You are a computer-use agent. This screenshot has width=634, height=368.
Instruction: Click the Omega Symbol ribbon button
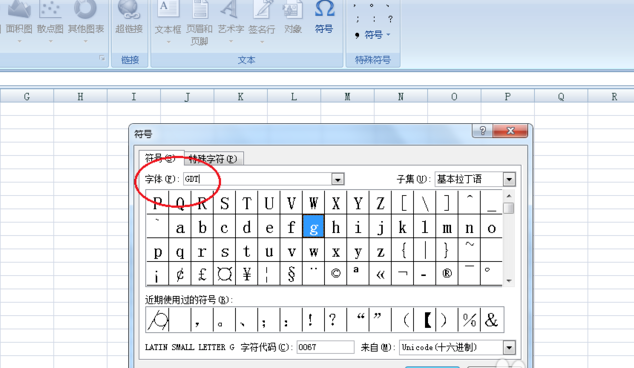tap(324, 18)
